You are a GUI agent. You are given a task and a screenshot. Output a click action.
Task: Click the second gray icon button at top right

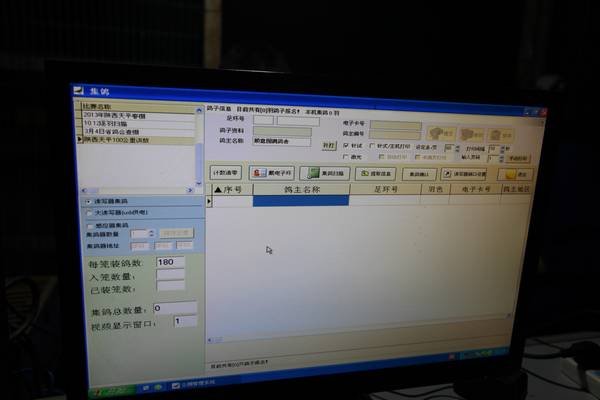point(473,134)
